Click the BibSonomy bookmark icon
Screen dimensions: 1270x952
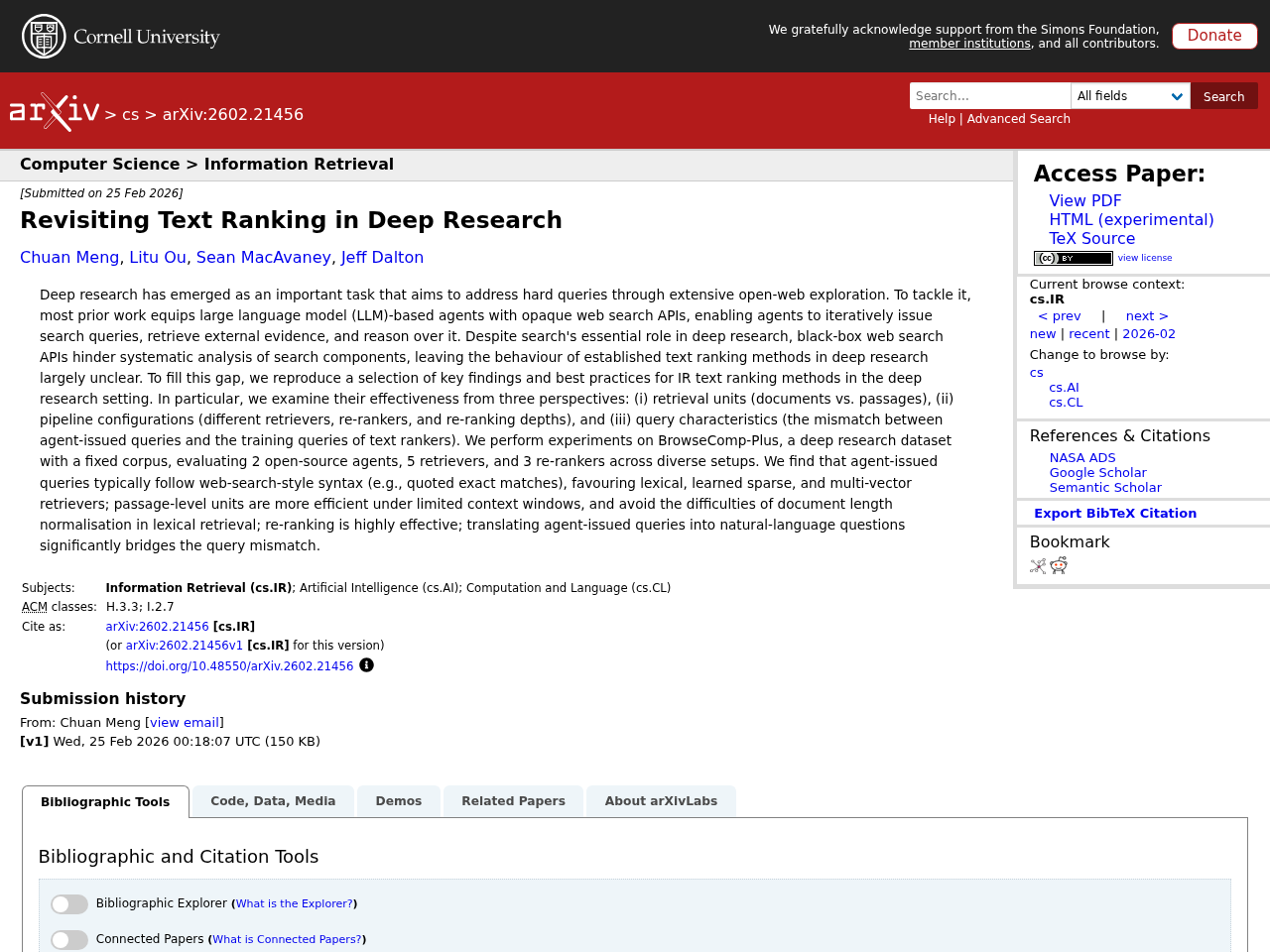pos(1036,564)
